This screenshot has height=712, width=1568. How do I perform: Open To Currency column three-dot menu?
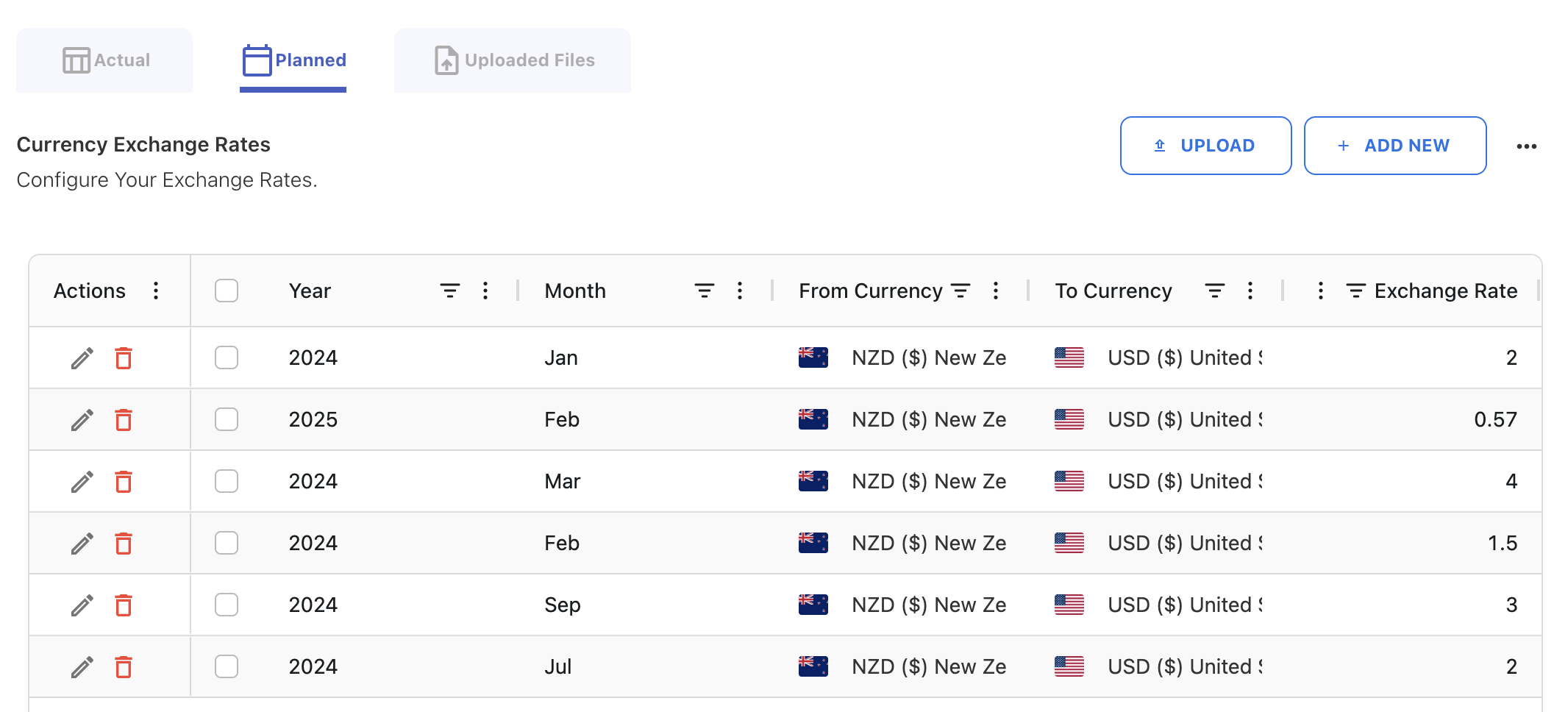coord(1250,291)
